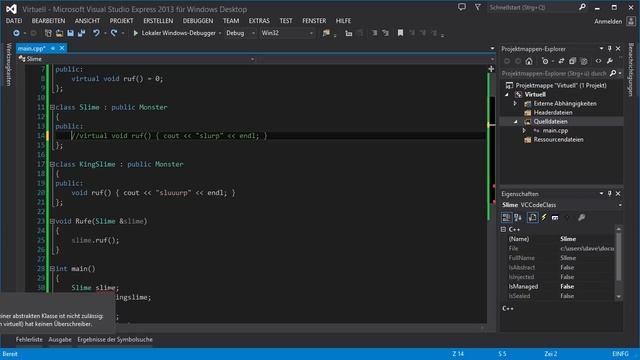Open the feedback speech bubble icon
The height and width of the screenshot is (360, 640).
462,7
